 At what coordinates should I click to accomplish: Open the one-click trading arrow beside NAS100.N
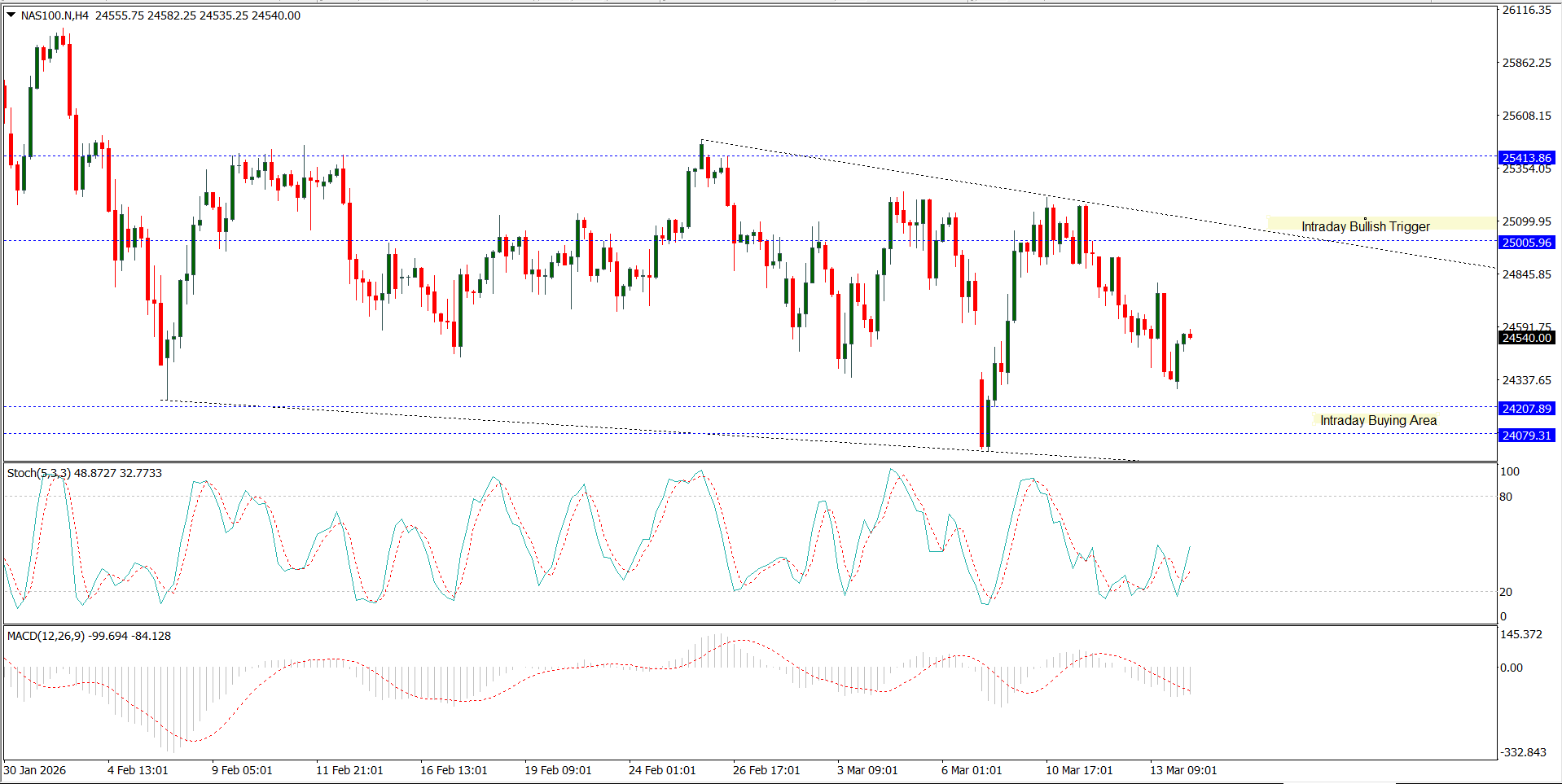[x=11, y=15]
